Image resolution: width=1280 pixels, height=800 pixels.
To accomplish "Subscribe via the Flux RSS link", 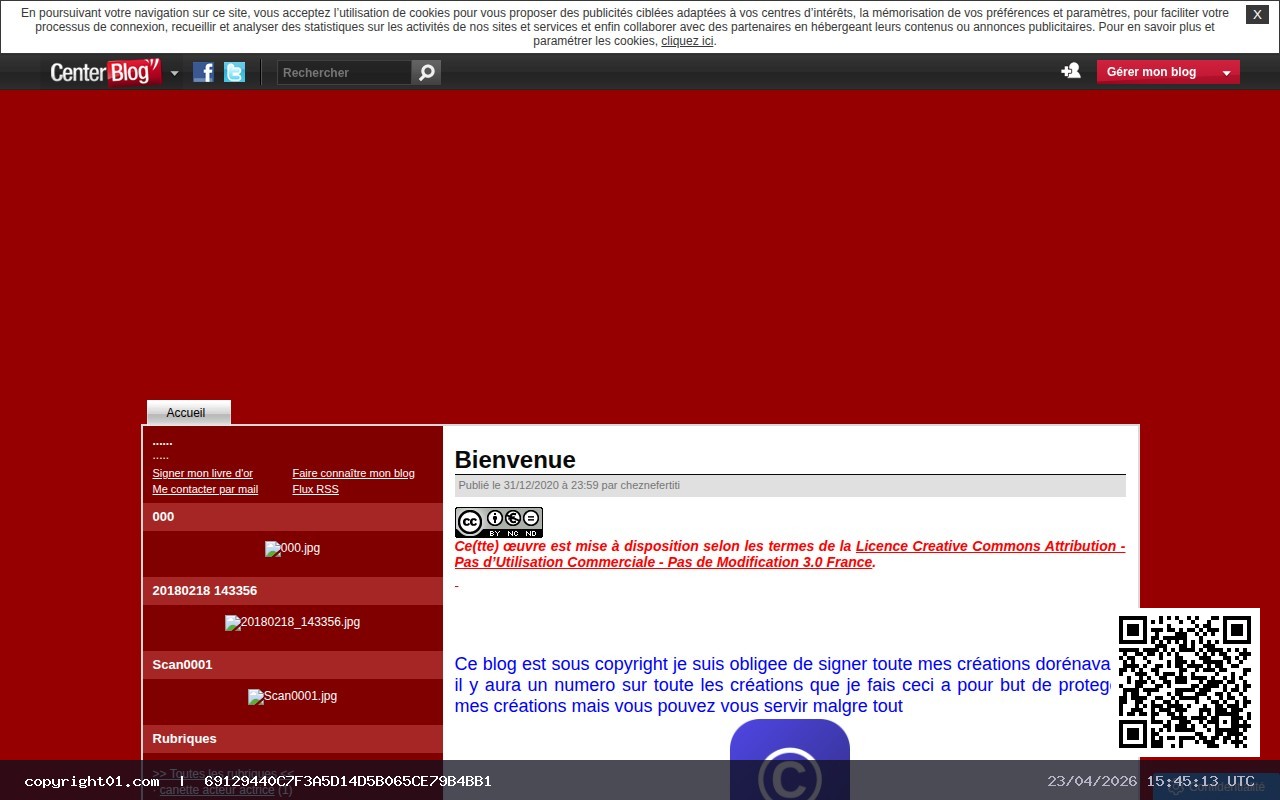I will [x=315, y=489].
